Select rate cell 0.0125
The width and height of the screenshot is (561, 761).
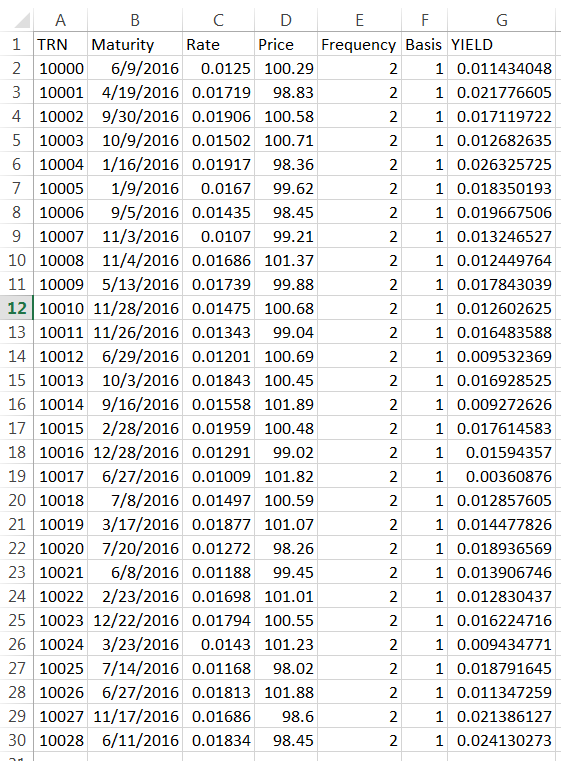click(218, 68)
